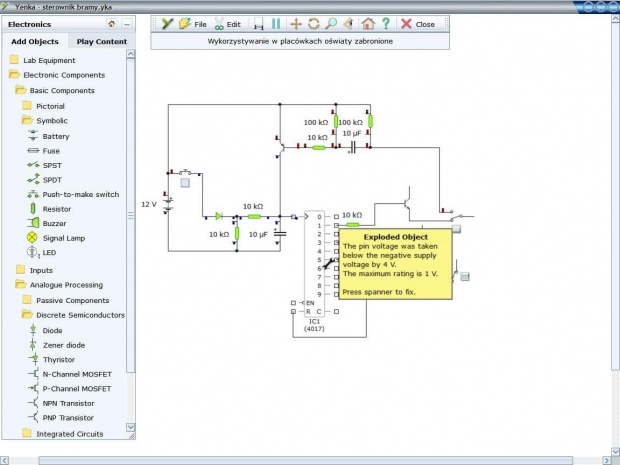
Task: Collapse the Analogue Processing folder
Action: pos(59,285)
